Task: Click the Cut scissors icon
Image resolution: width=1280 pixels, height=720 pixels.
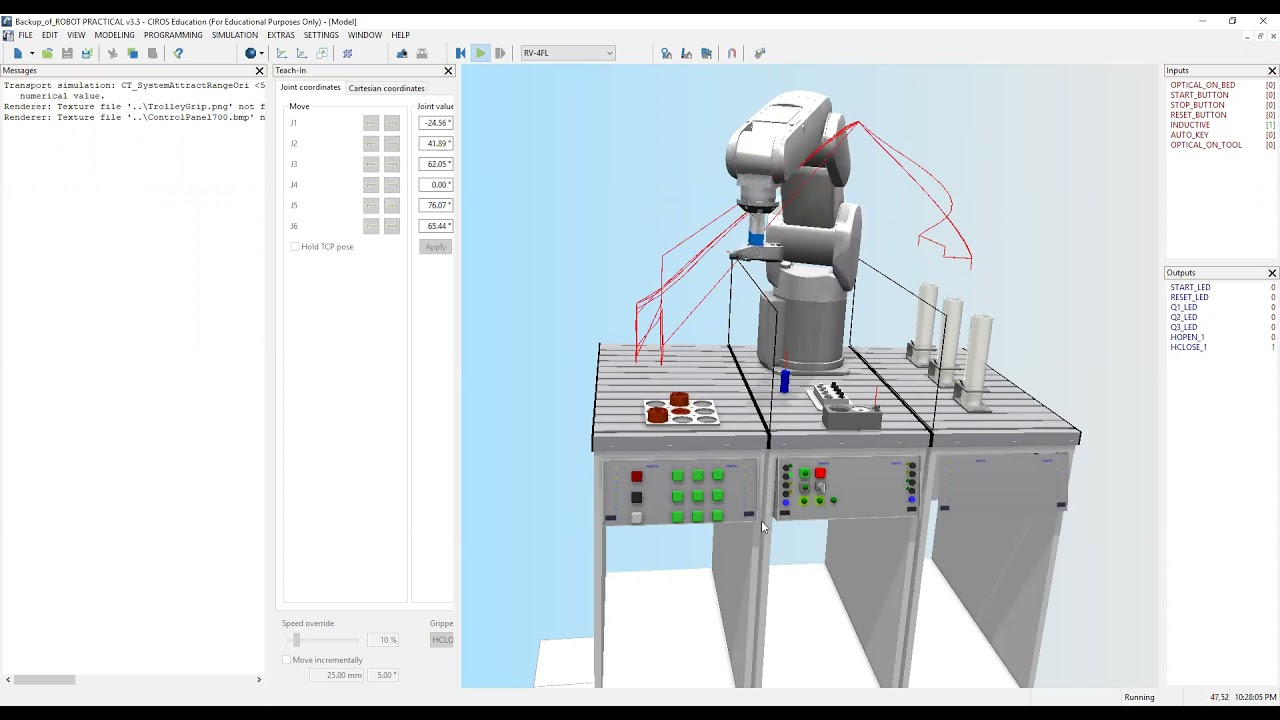Action: (x=112, y=53)
